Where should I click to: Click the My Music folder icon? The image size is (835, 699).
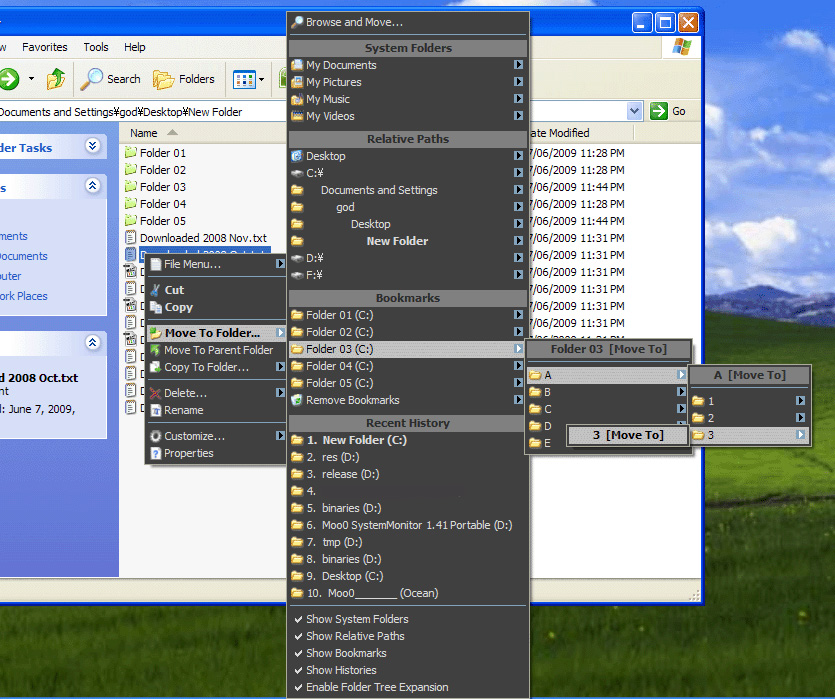click(x=297, y=100)
